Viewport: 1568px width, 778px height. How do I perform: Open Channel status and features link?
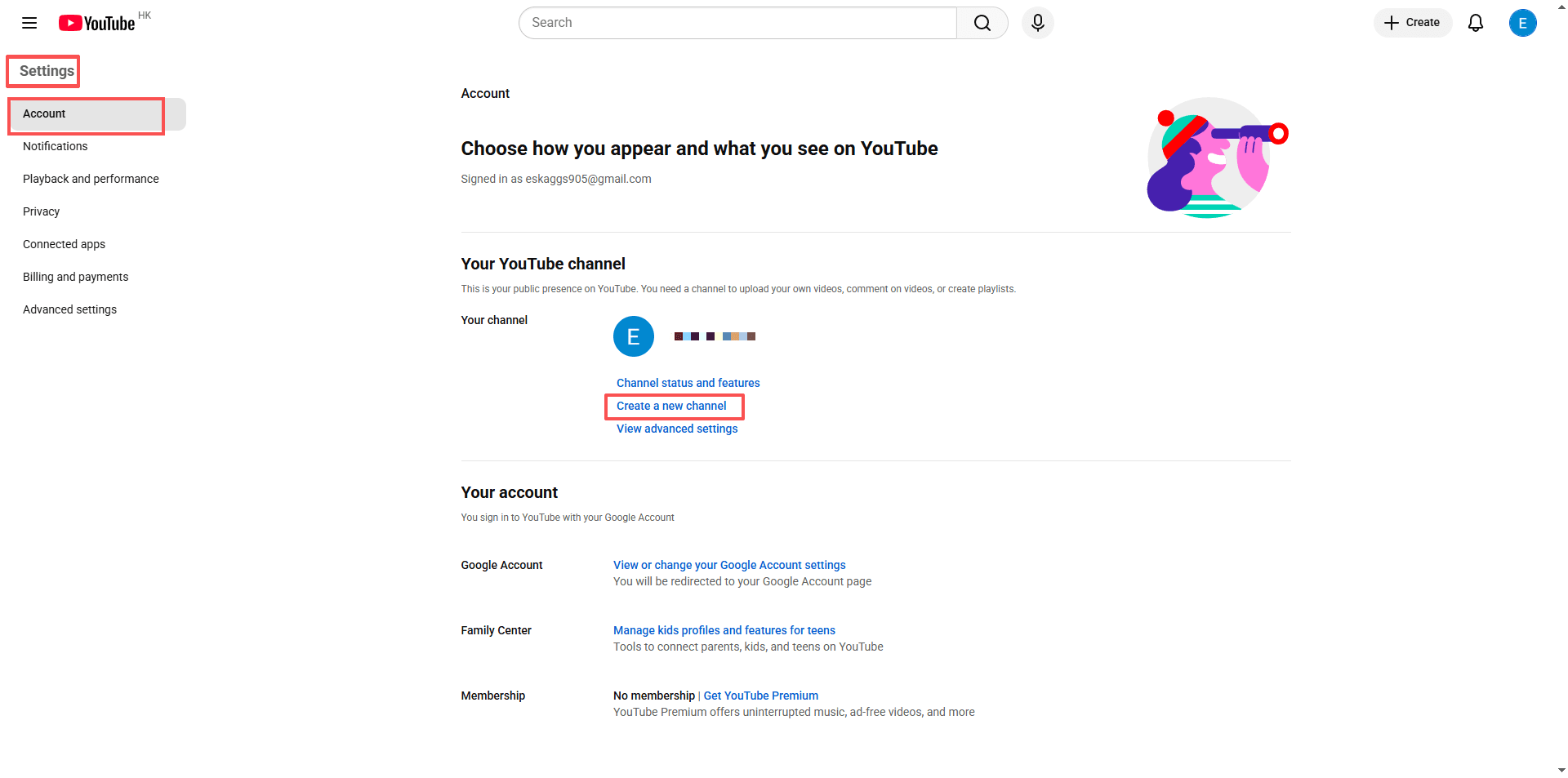[x=688, y=383]
